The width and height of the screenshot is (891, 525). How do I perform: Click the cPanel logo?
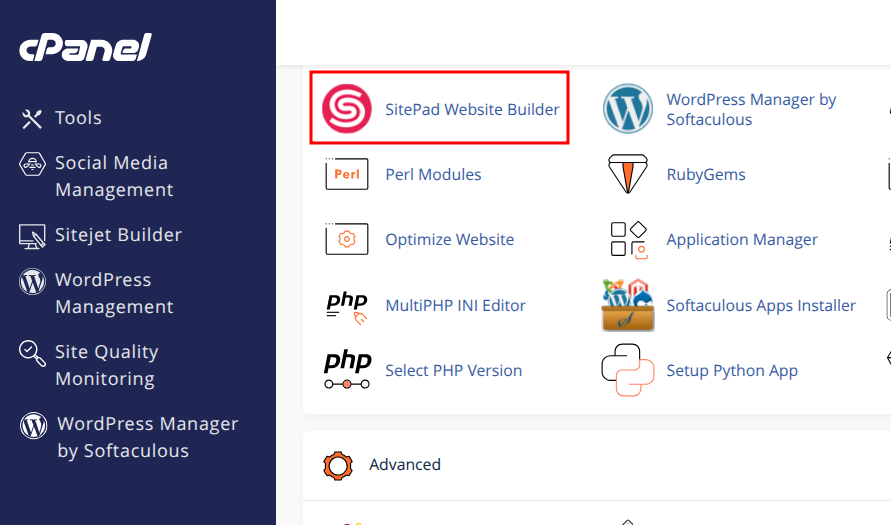pos(85,48)
